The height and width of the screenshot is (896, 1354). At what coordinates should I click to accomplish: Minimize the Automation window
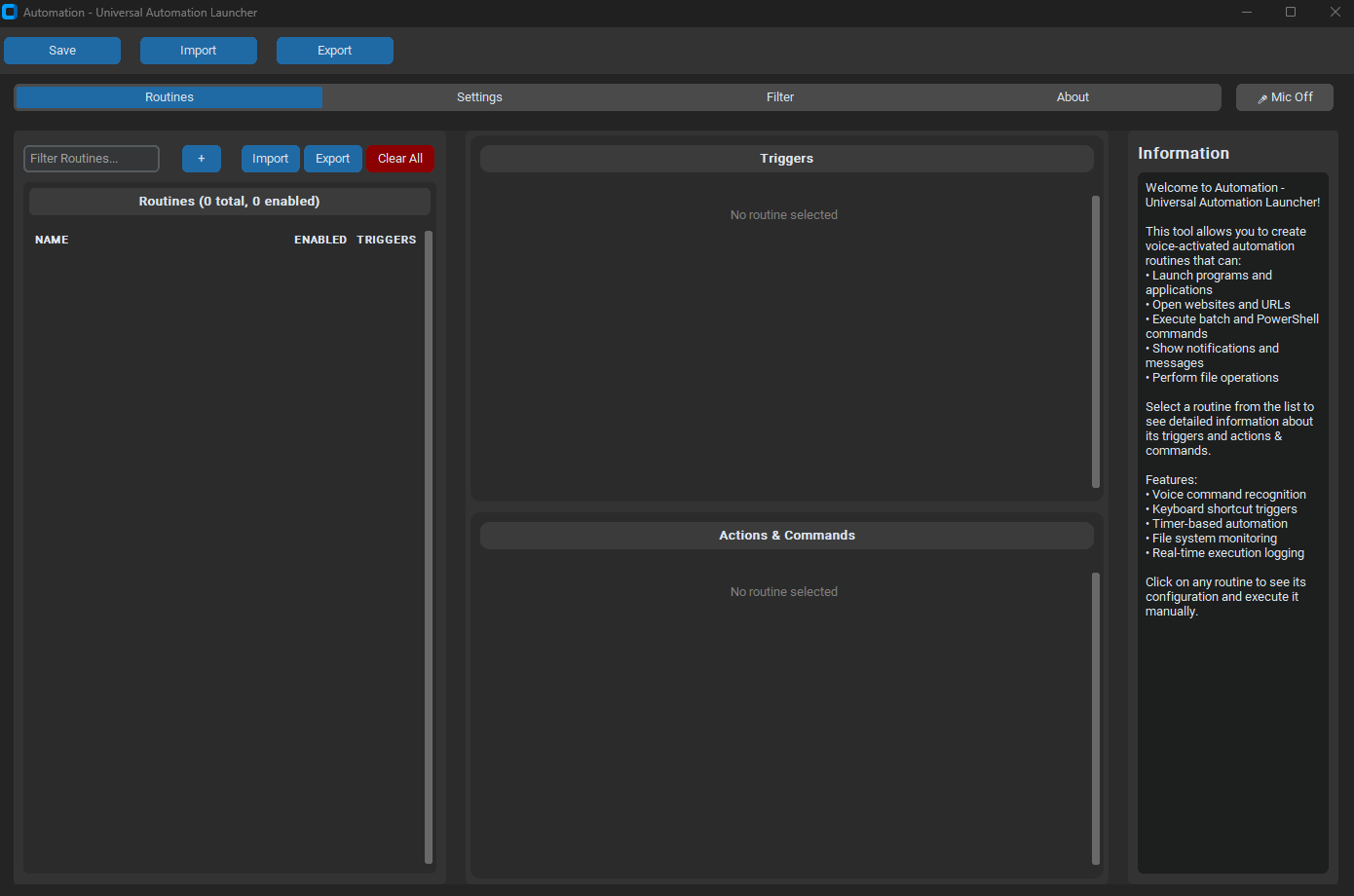[1247, 13]
